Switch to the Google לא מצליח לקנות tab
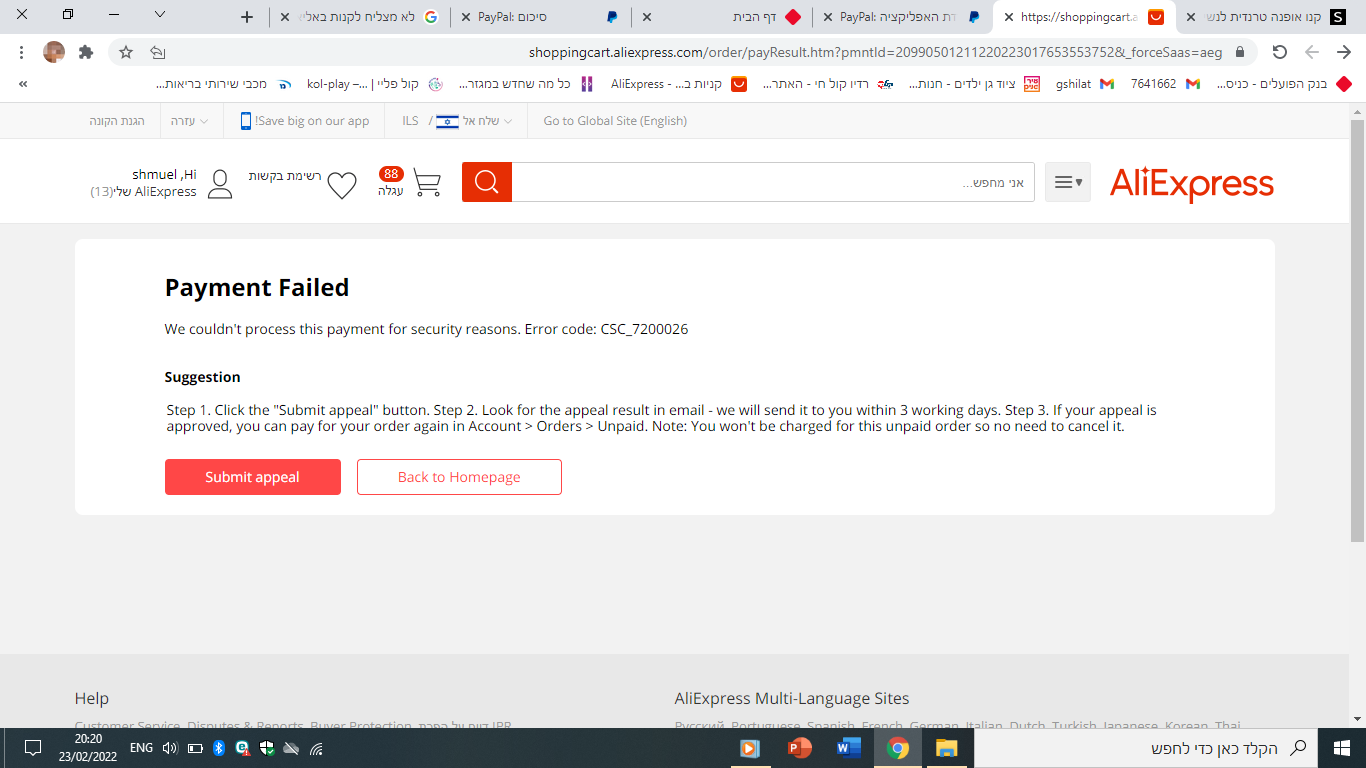The width and height of the screenshot is (1366, 768). [360, 17]
